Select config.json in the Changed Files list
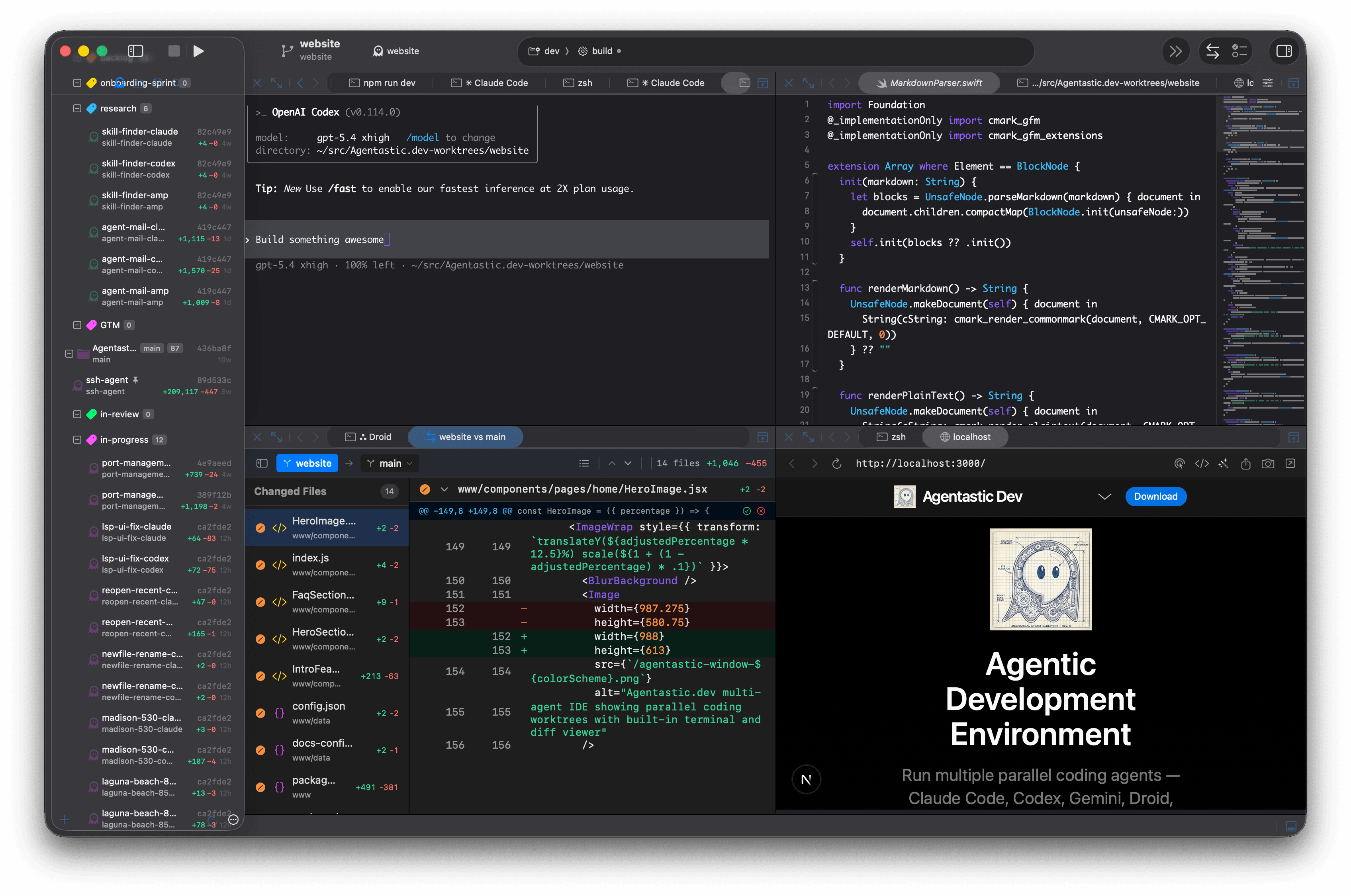The height and width of the screenshot is (896, 1351). coord(327,713)
